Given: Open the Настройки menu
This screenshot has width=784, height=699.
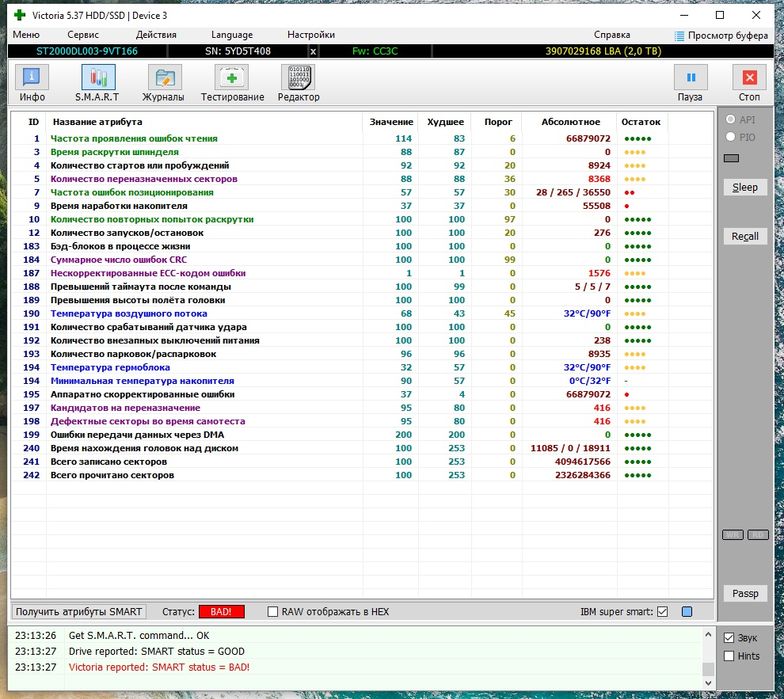Looking at the screenshot, I should click(311, 35).
